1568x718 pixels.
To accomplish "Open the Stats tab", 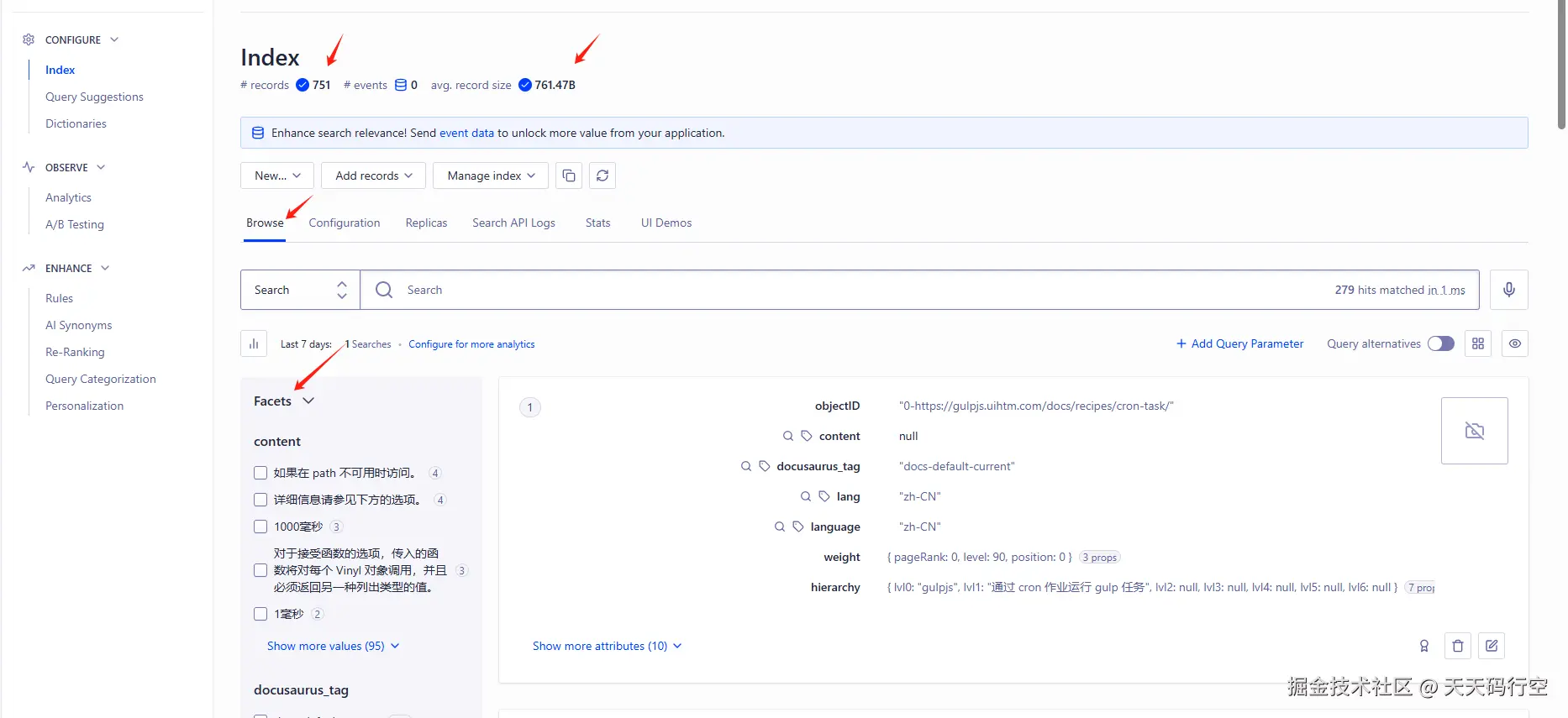I will [x=597, y=223].
